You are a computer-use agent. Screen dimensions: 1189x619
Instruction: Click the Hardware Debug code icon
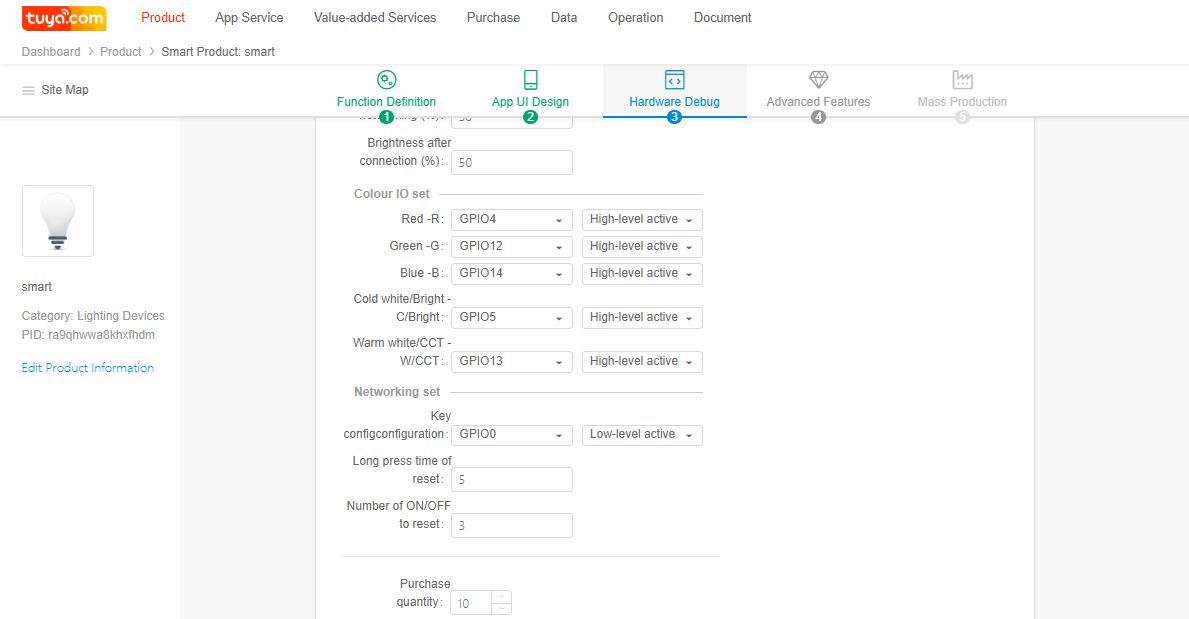pos(674,80)
